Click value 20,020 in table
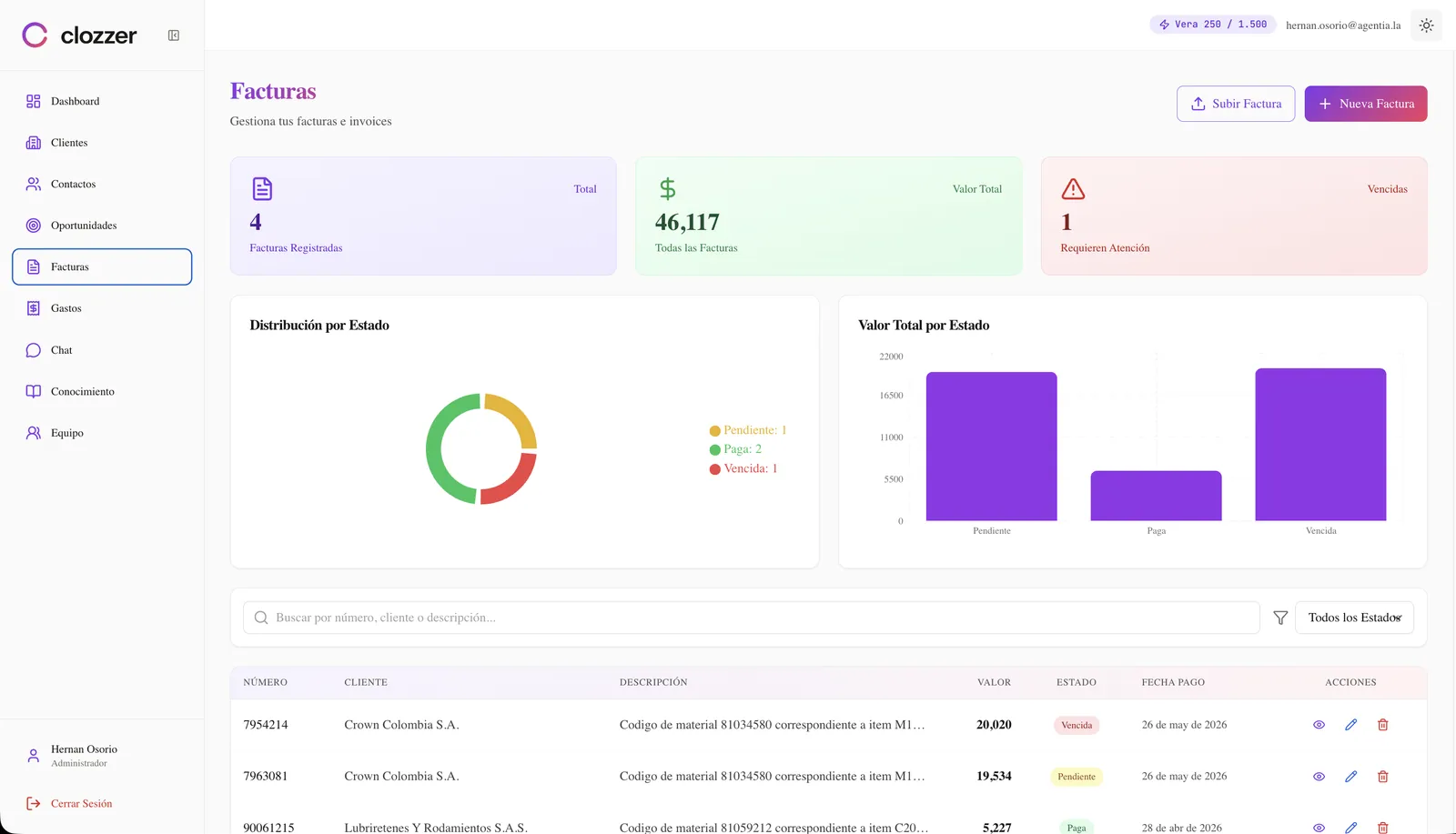 tap(994, 725)
